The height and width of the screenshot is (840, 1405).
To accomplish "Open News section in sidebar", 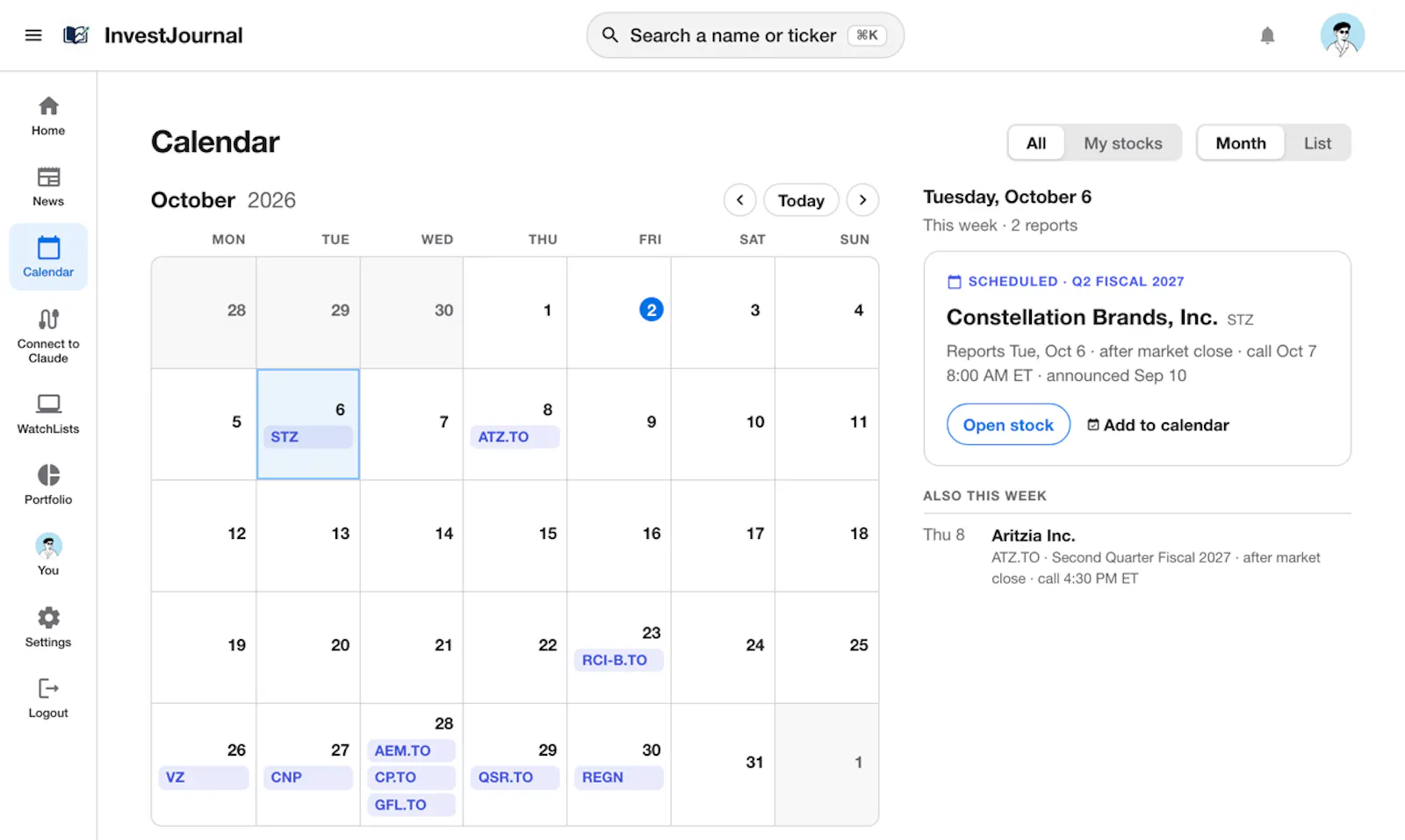I will [48, 187].
